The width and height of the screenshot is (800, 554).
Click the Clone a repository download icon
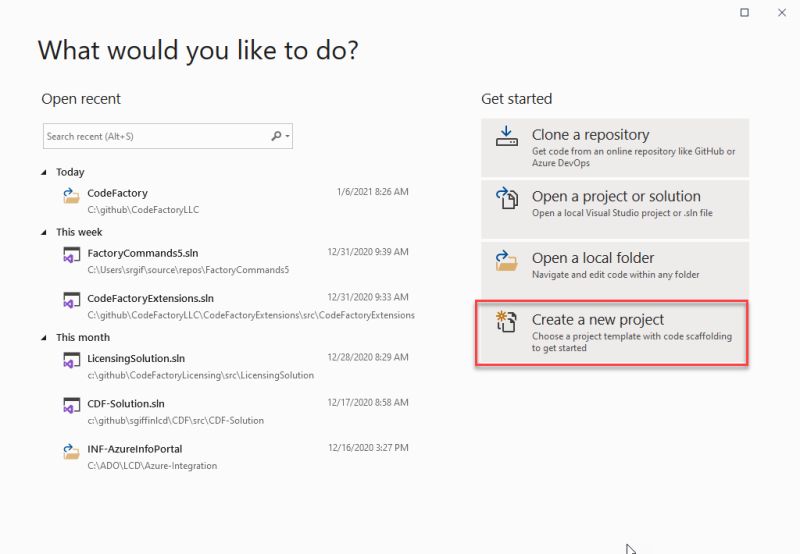click(x=507, y=136)
